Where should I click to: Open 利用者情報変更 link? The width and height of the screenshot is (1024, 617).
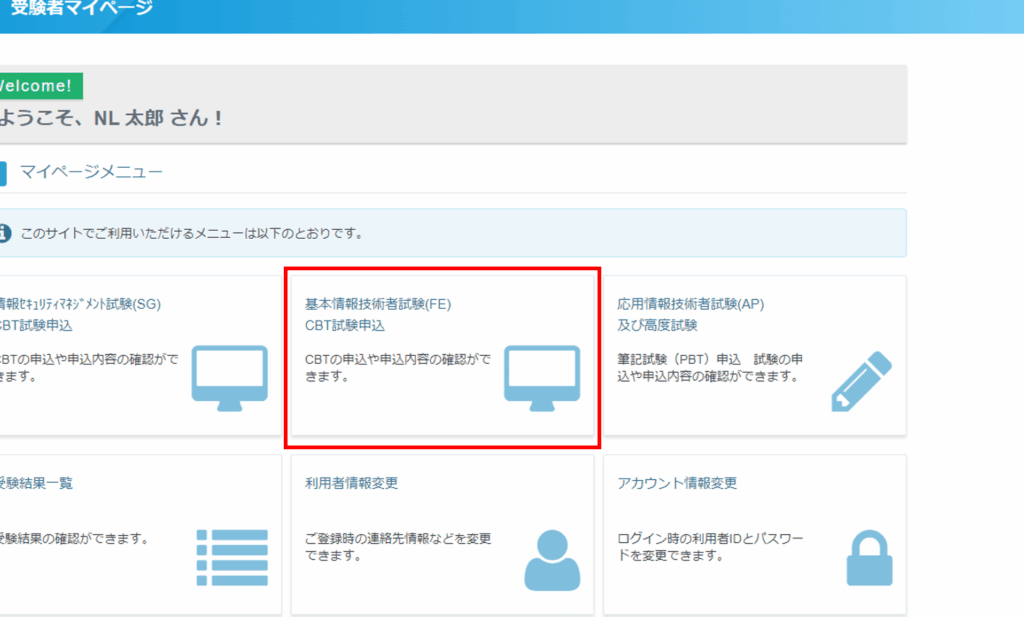[351, 483]
